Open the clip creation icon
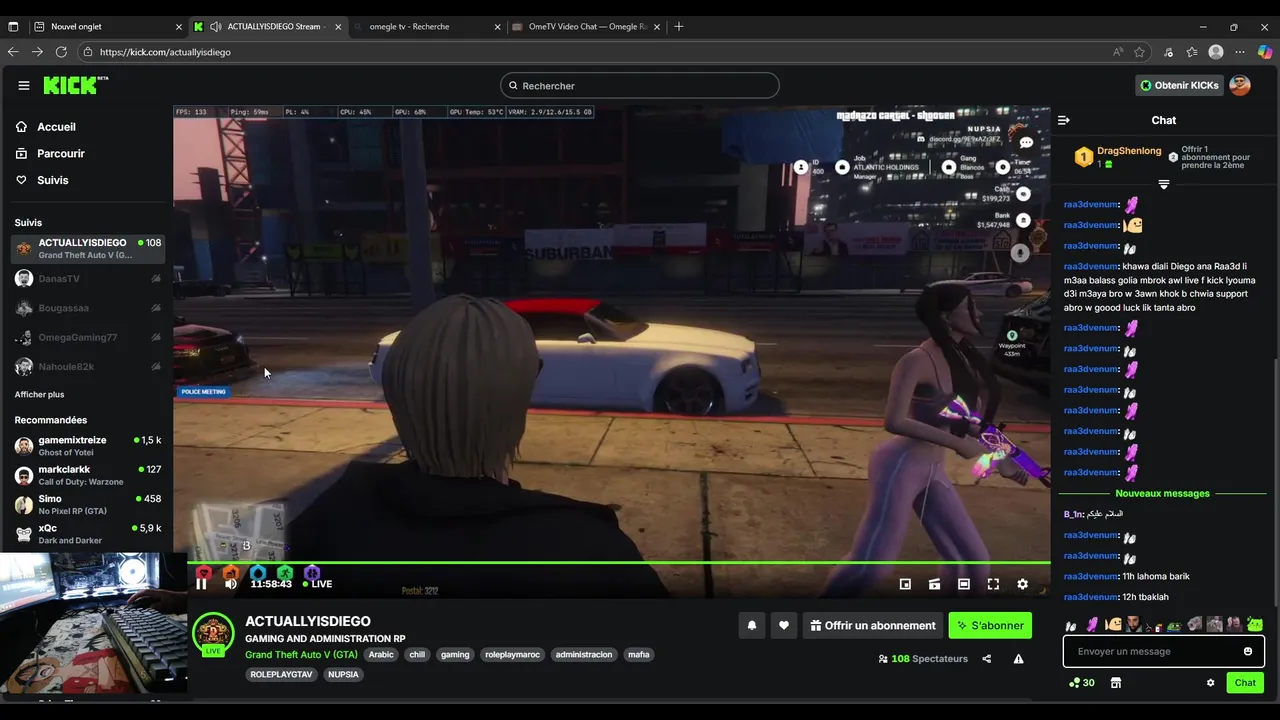1280x720 pixels. (934, 584)
